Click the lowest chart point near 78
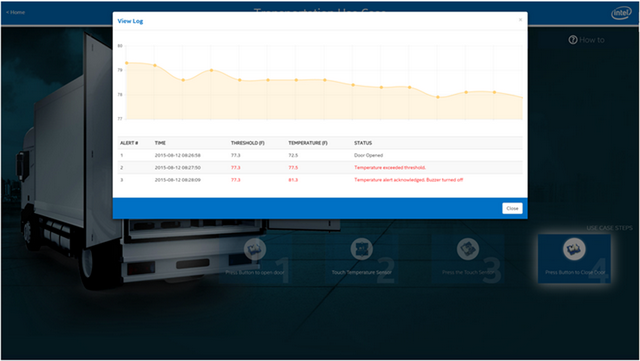This screenshot has width=640, height=361. pyautogui.click(x=438, y=97)
